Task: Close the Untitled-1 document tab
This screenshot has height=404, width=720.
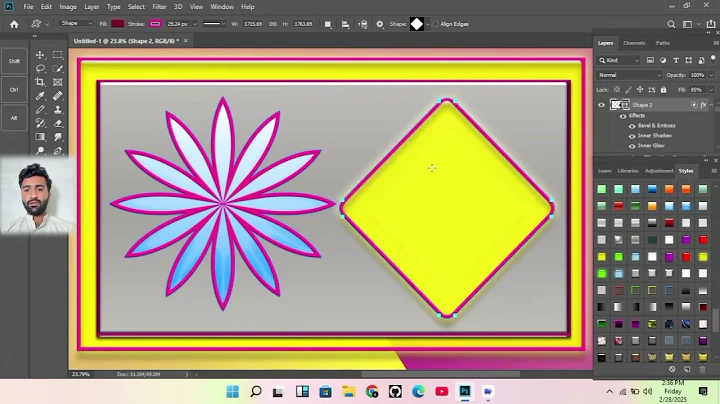Action: coord(186,40)
